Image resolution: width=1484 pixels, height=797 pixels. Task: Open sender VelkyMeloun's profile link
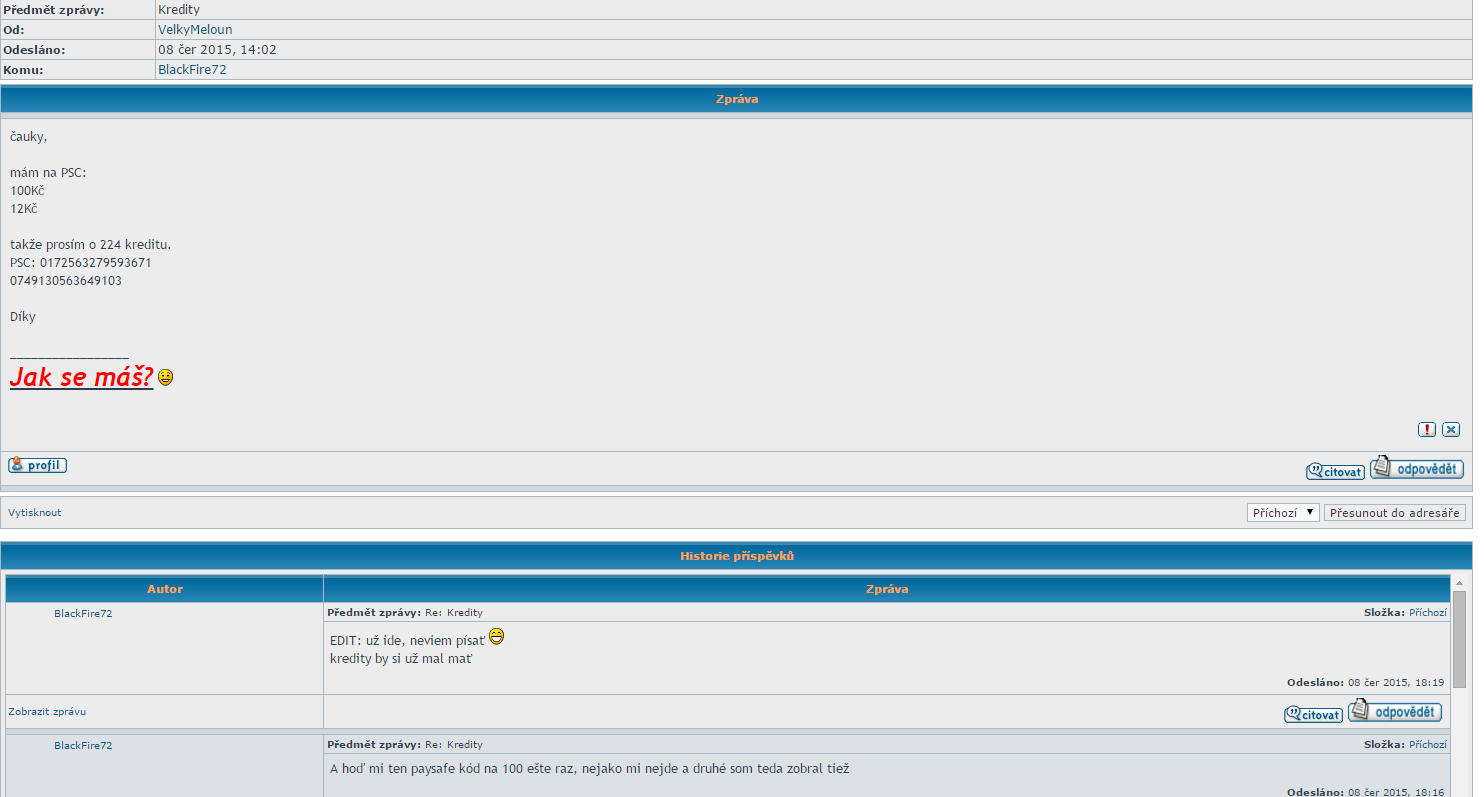(x=195, y=30)
